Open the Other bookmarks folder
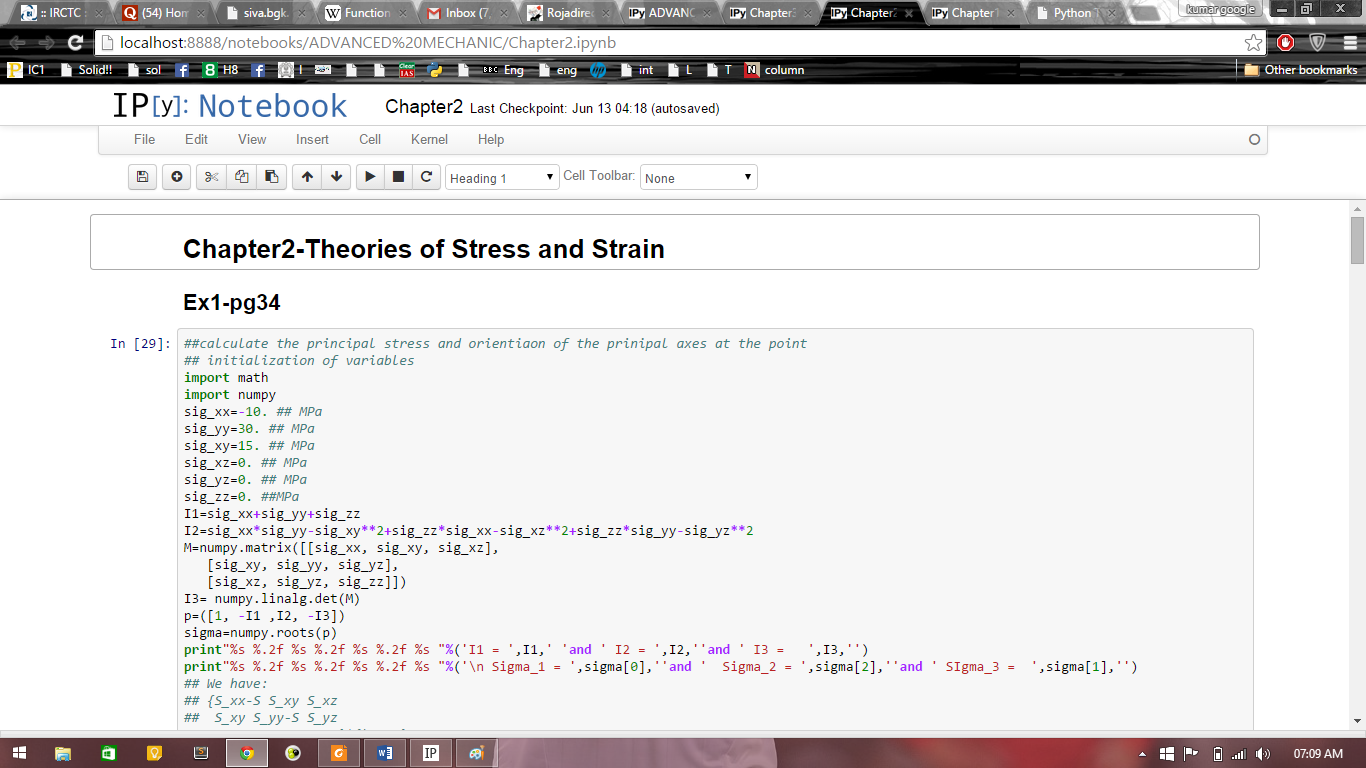 (1300, 70)
